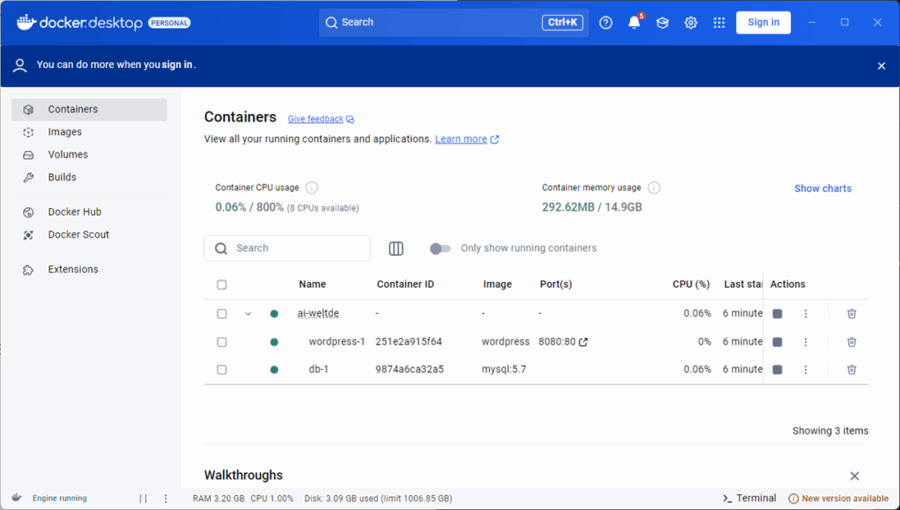Screen dimensions: 900x510
Task: Open the Containers sidebar tab
Action: pyautogui.click(x=90, y=109)
